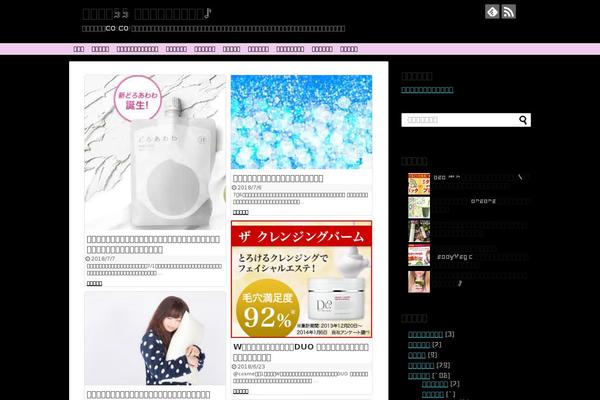Open the article title beginning with W and containing DUO
The width and height of the screenshot is (600, 400).
click(x=301, y=352)
